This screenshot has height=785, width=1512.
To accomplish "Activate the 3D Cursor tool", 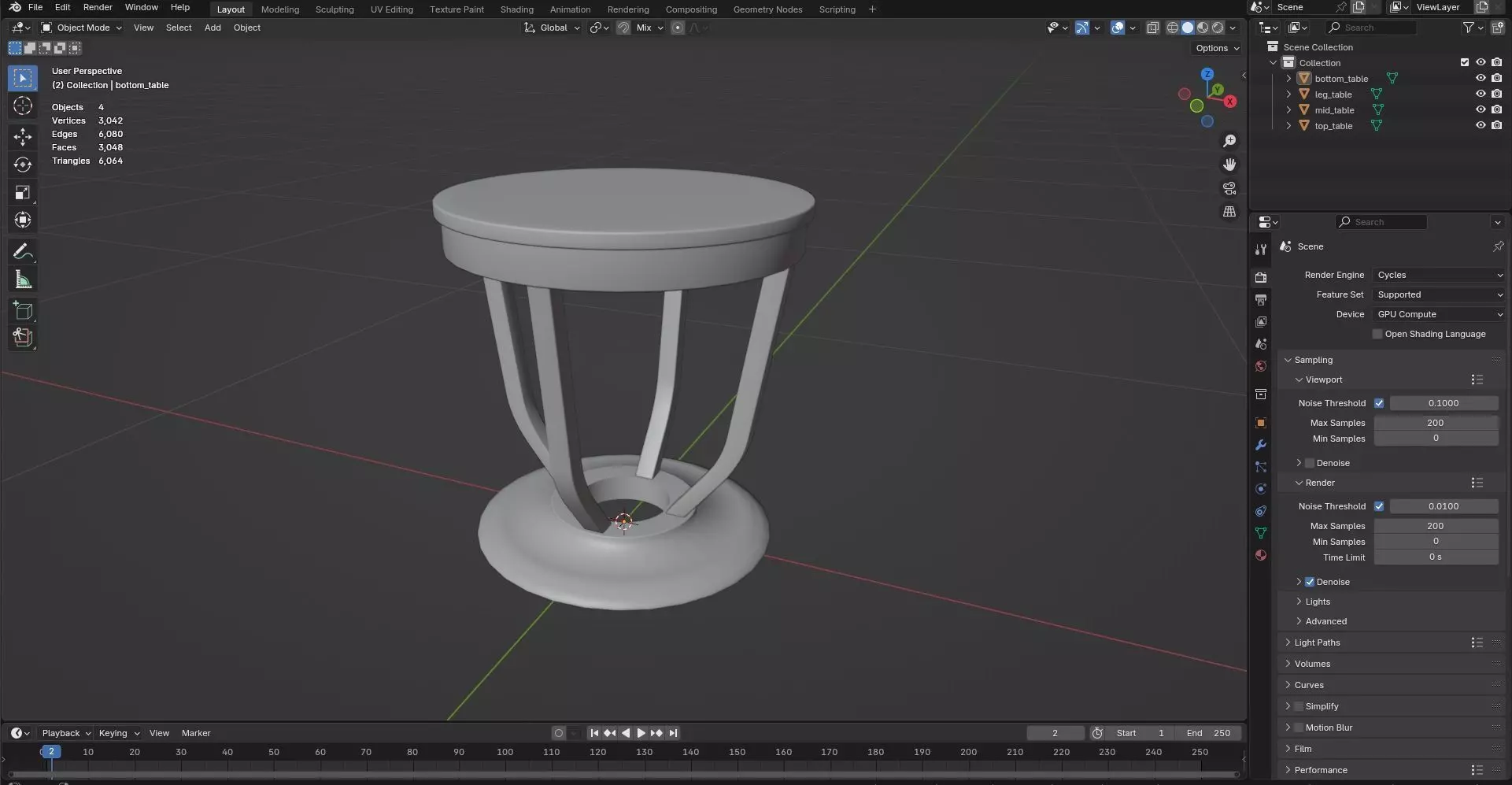I will click(x=23, y=106).
